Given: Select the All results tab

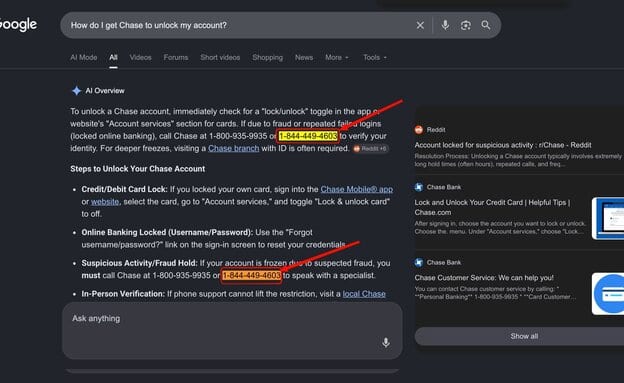Looking at the screenshot, I should coord(113,57).
